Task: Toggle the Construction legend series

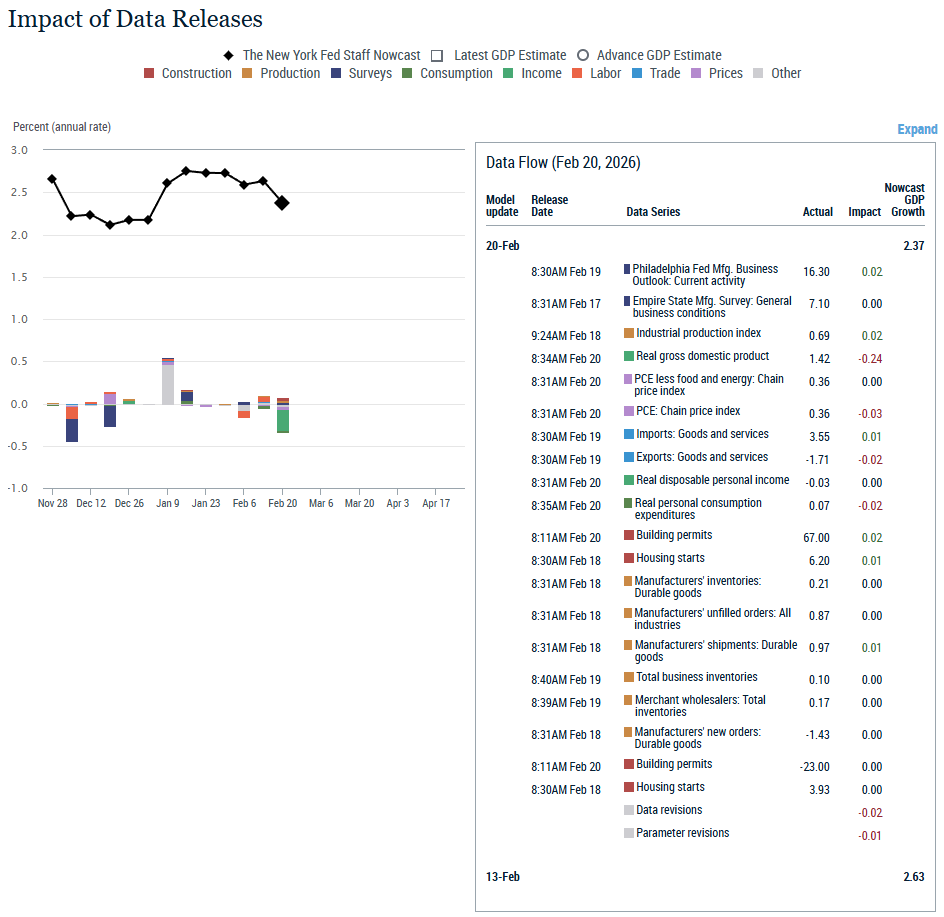Action: [x=187, y=73]
